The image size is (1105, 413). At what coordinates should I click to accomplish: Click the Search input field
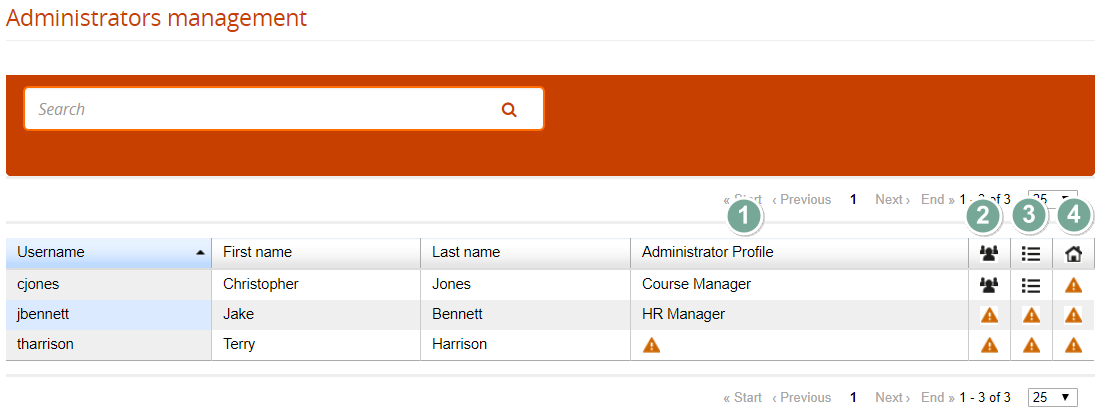pos(260,109)
